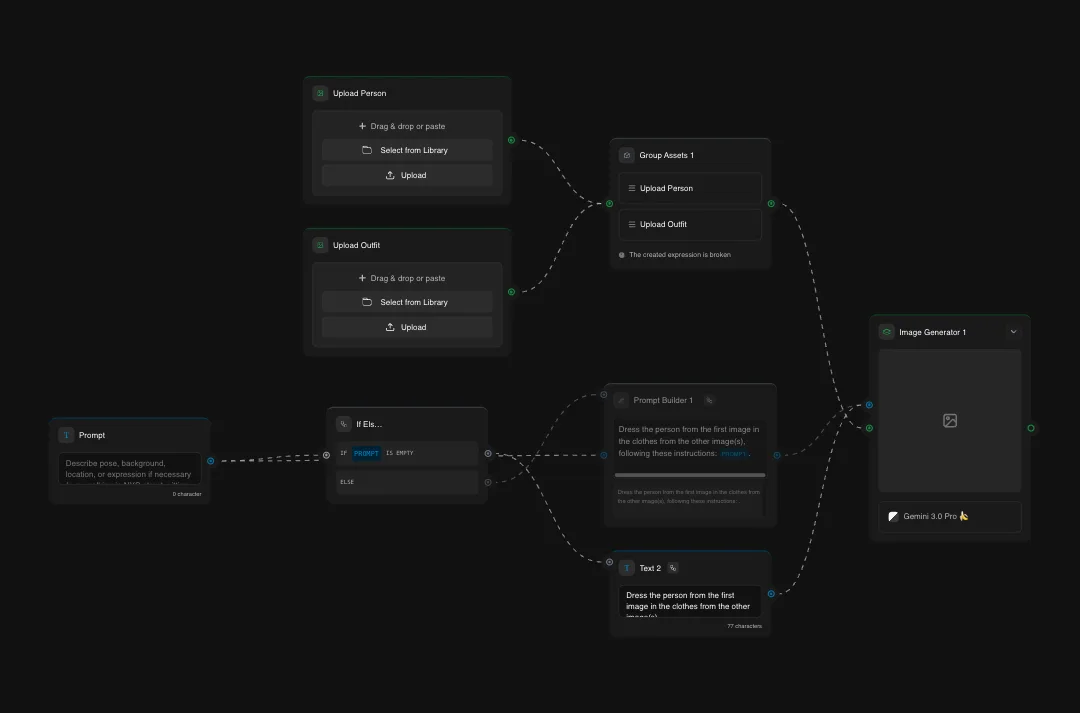
Task: Open the Gemini 3.0 Pro model selector
Action: point(948,516)
